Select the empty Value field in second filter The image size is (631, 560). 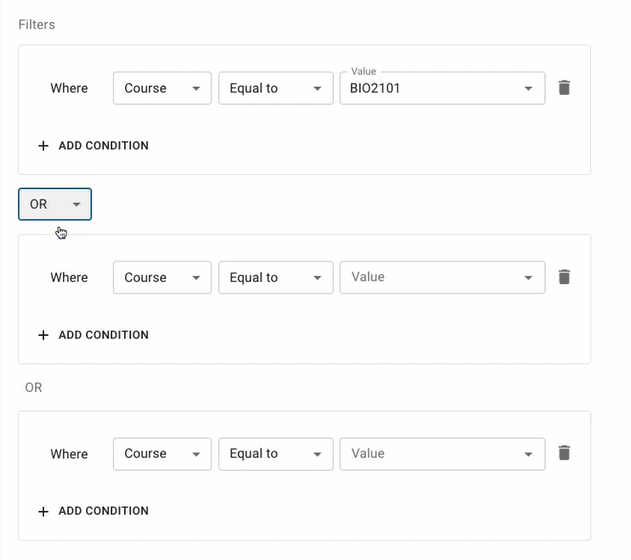tap(442, 278)
